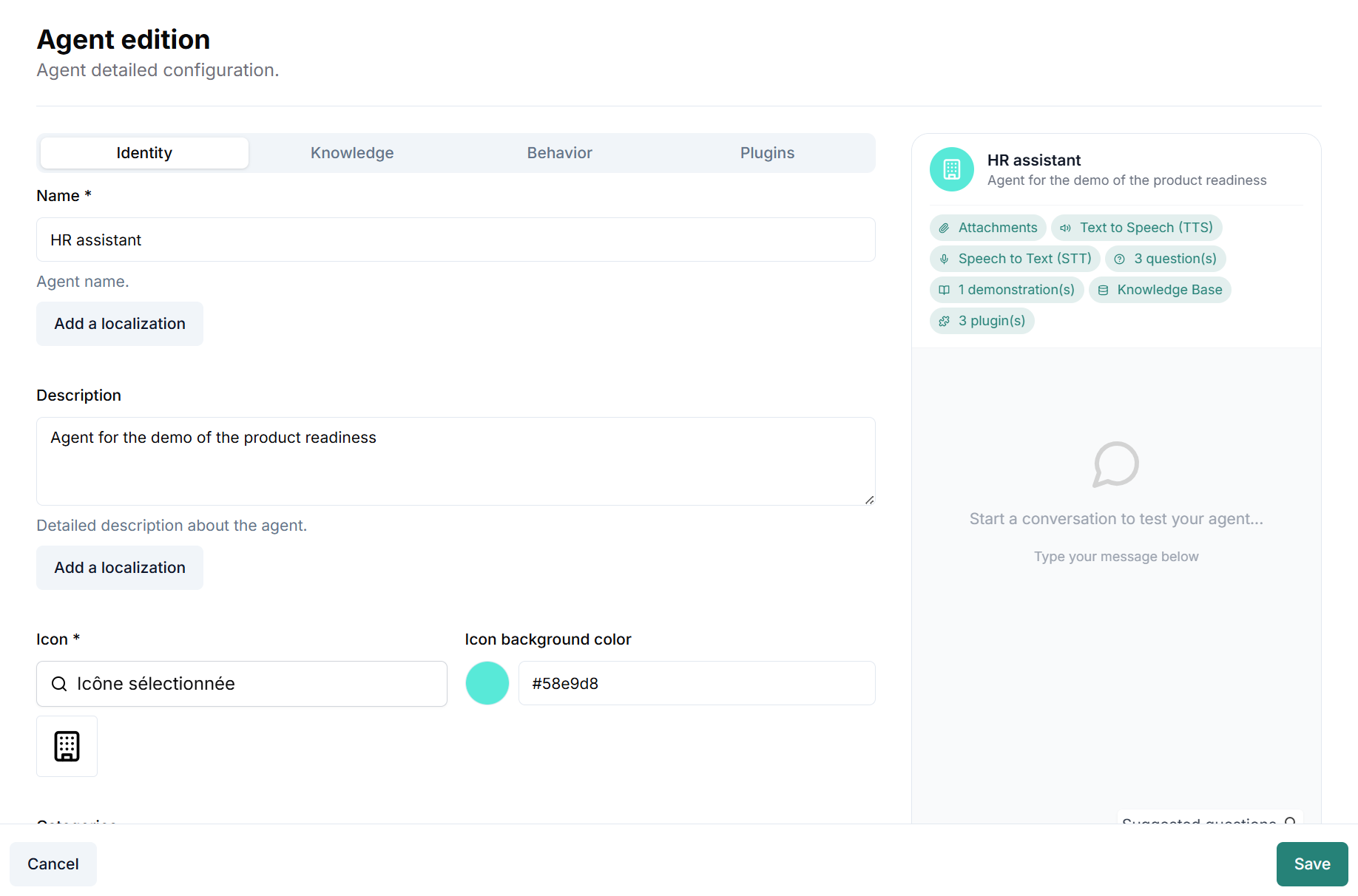Image resolution: width=1358 pixels, height=896 pixels.
Task: Click the Text to Speech (TTS) badge
Action: (1136, 228)
